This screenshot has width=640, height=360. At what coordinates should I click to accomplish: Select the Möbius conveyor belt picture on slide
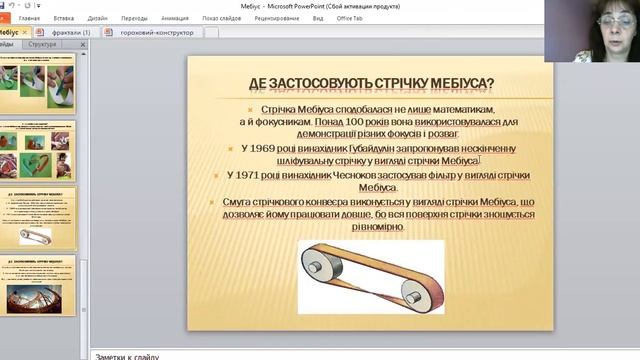[x=371, y=277]
